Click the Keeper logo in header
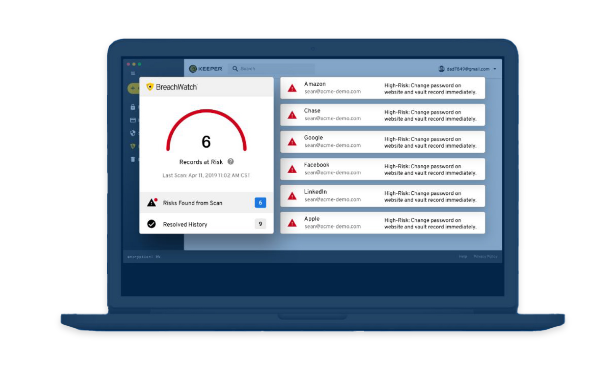This screenshot has height=379, width=610. [205, 69]
